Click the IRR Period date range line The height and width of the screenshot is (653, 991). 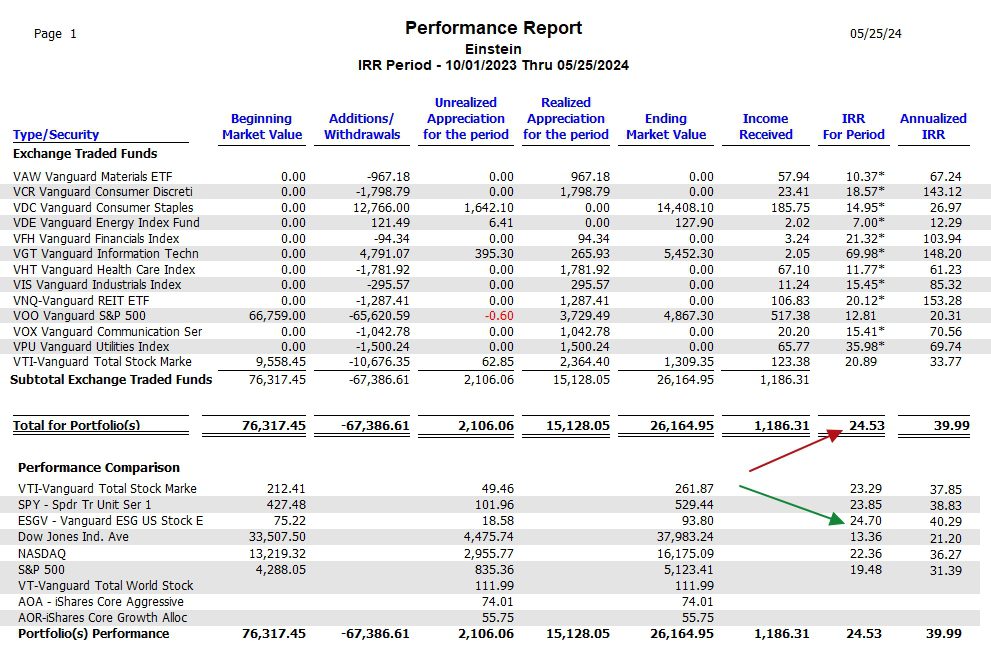494,65
